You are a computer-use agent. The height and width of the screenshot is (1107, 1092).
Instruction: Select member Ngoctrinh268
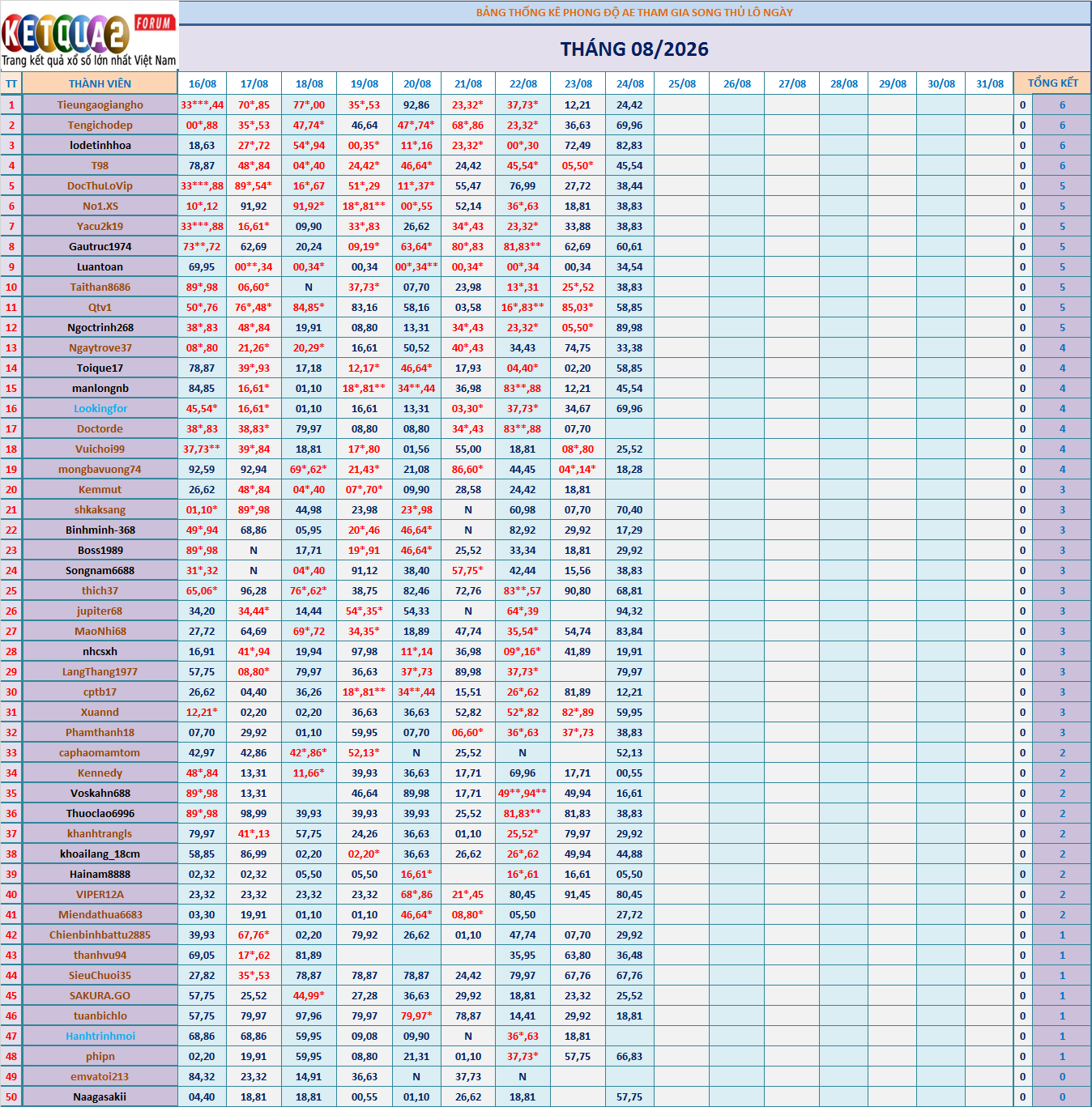[100, 328]
